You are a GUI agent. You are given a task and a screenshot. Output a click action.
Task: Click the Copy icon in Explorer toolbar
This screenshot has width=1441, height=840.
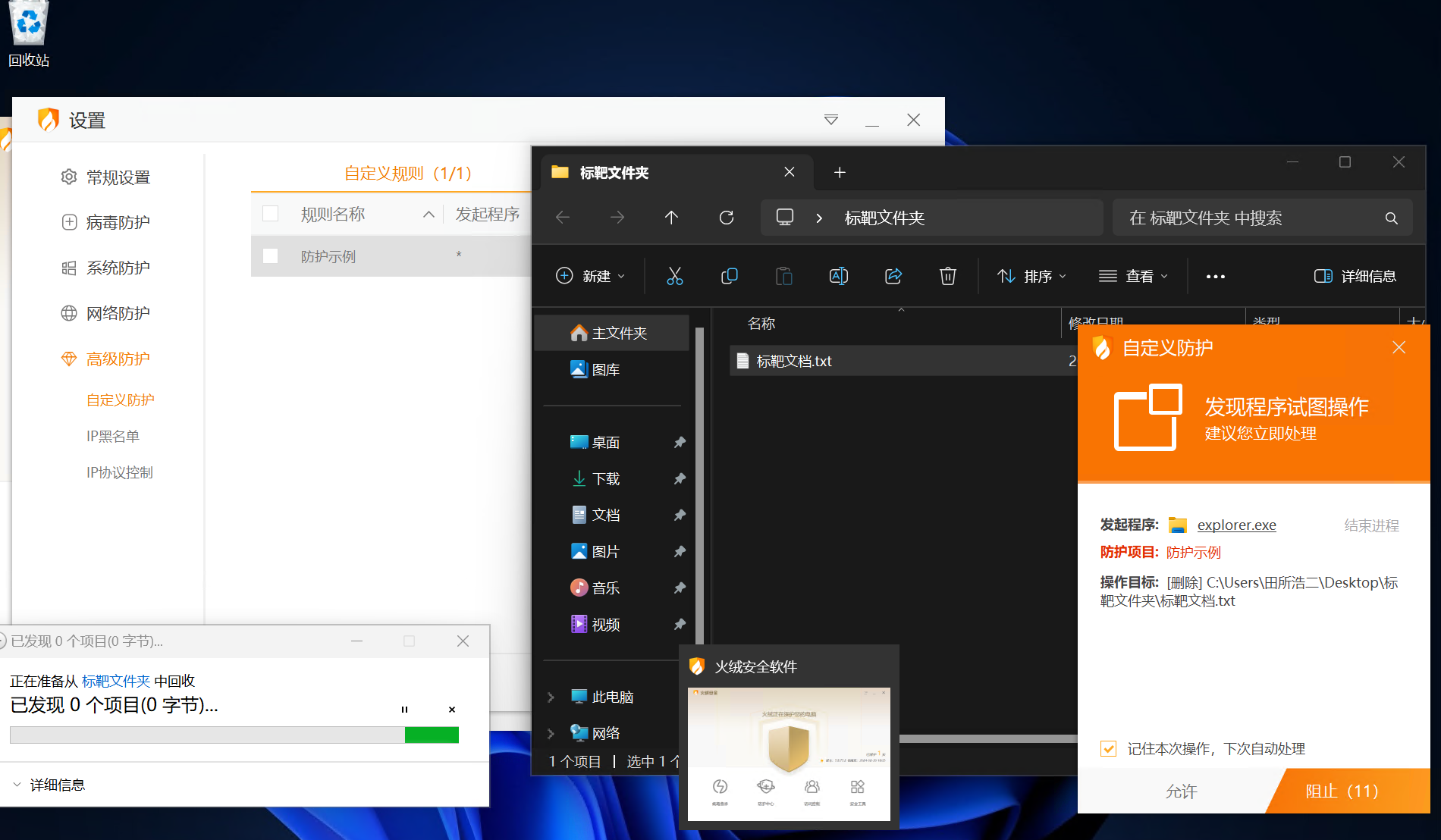tap(729, 276)
